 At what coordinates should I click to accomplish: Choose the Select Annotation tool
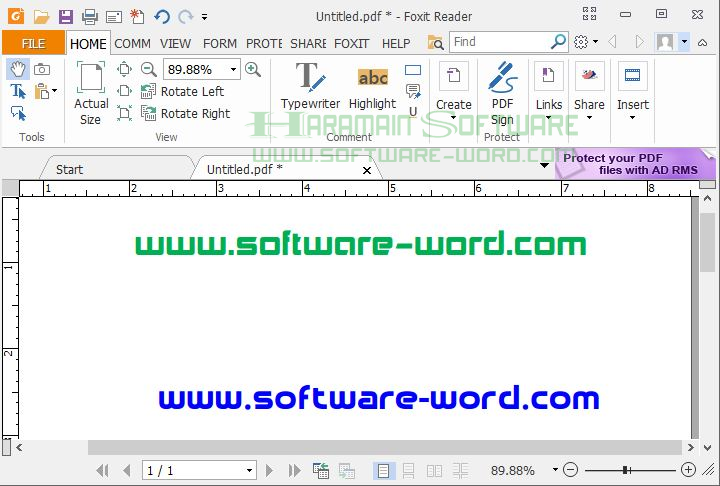click(x=18, y=113)
